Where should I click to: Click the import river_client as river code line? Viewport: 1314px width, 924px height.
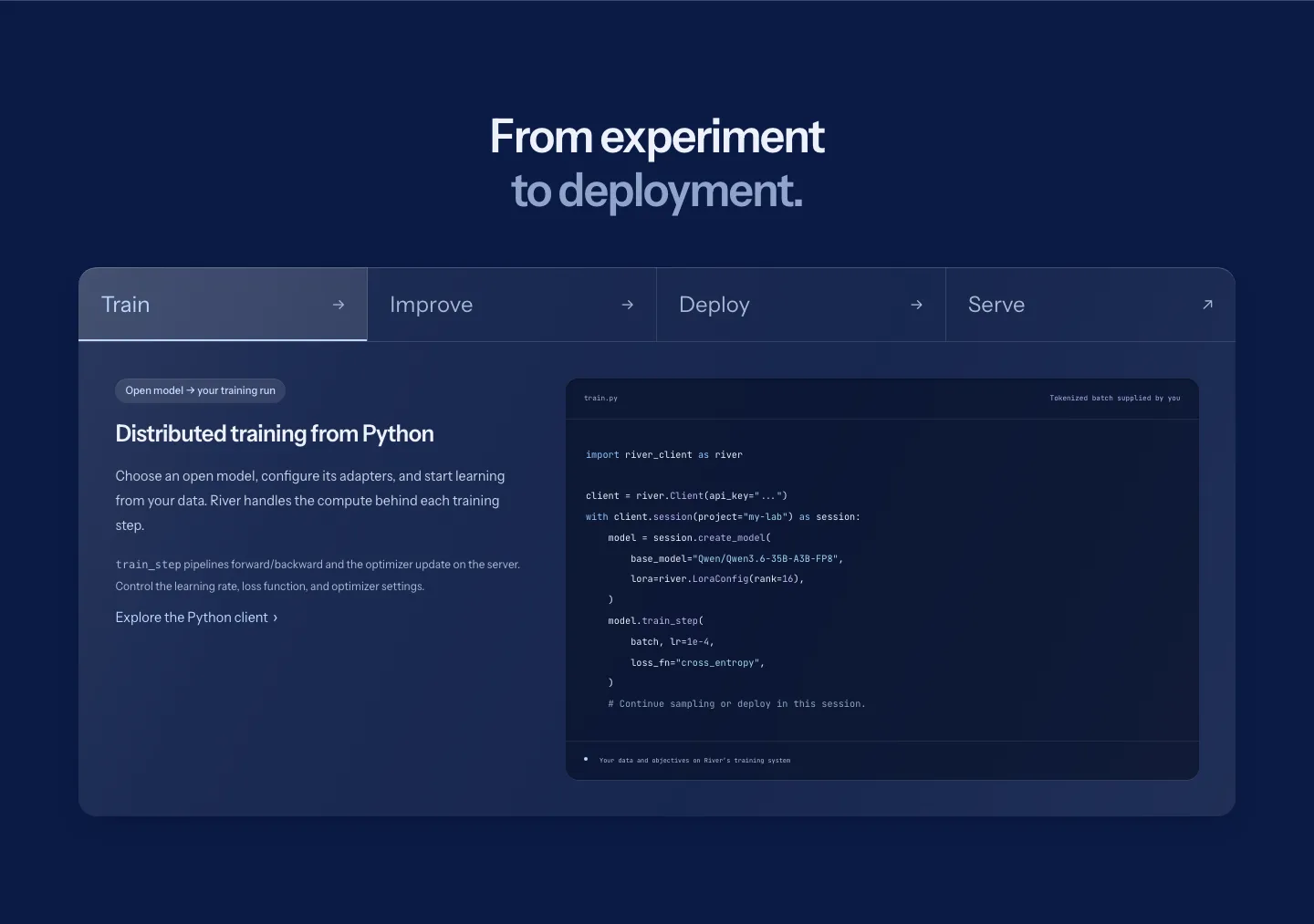[664, 454]
